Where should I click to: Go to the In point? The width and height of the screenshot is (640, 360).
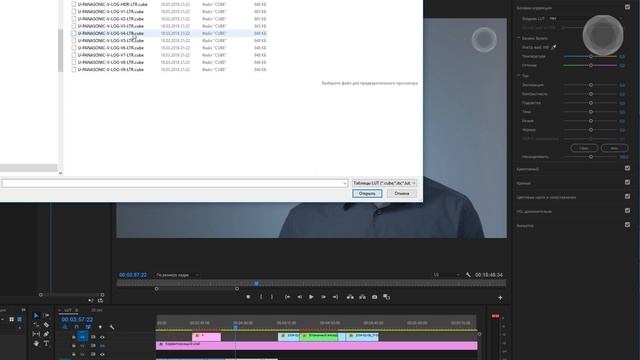287,297
